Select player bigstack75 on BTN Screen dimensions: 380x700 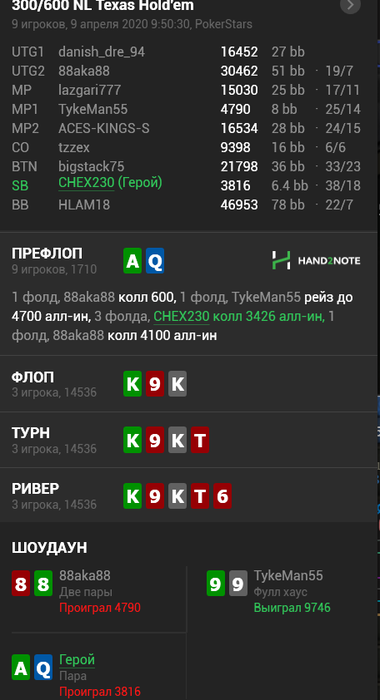pos(91,167)
